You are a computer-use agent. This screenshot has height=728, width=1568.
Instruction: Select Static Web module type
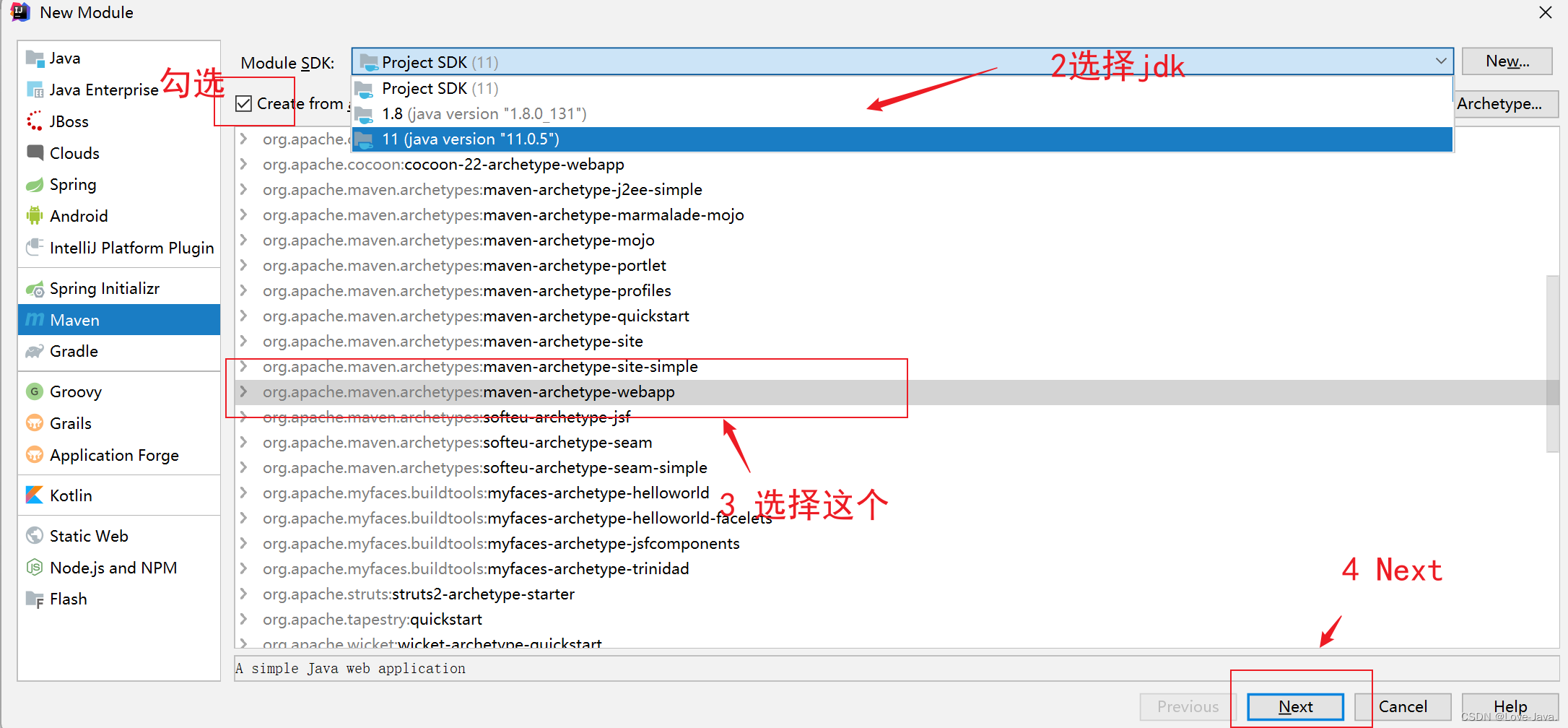(119, 535)
